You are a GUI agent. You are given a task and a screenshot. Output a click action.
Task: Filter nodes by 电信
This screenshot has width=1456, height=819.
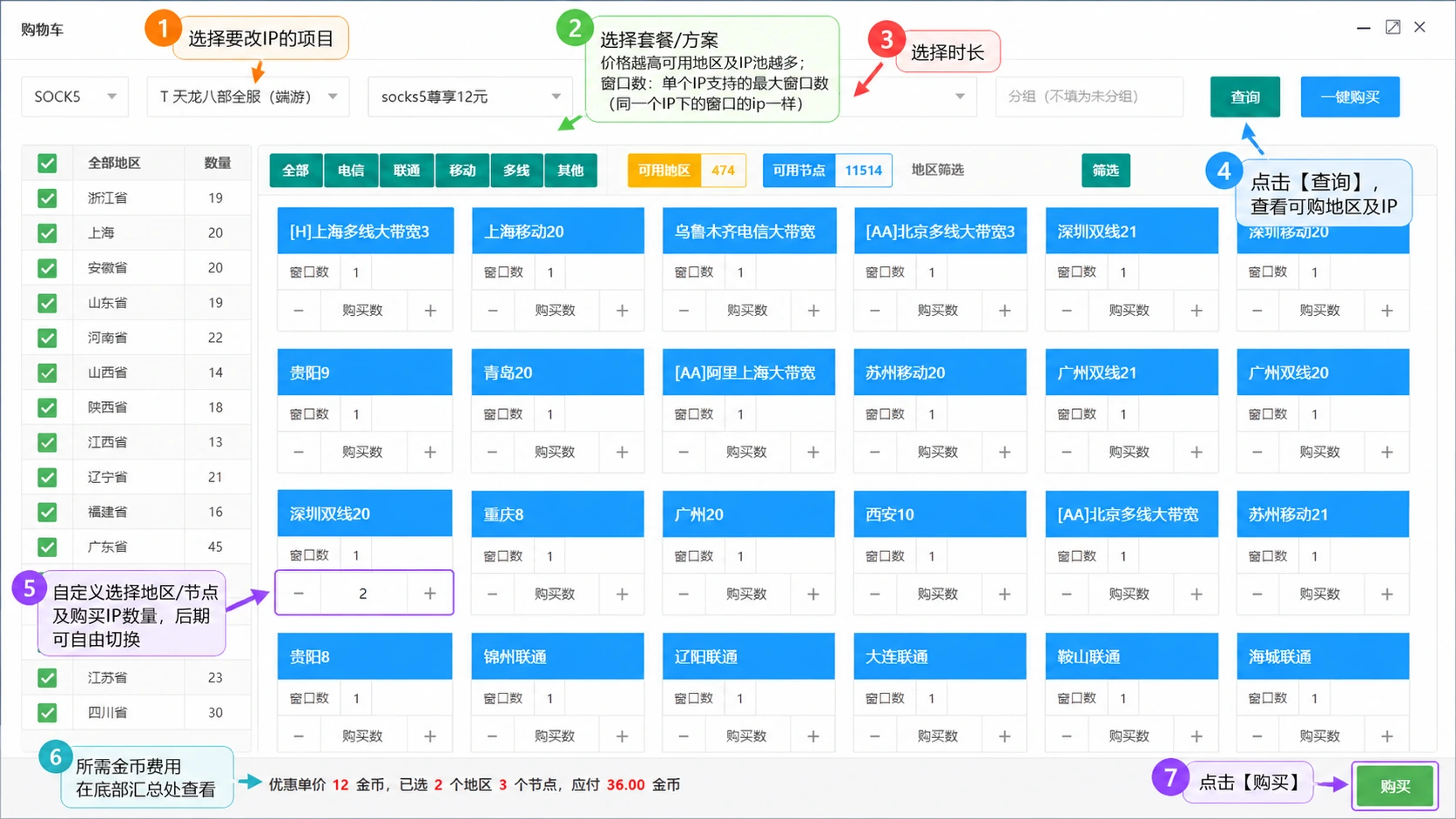[351, 171]
